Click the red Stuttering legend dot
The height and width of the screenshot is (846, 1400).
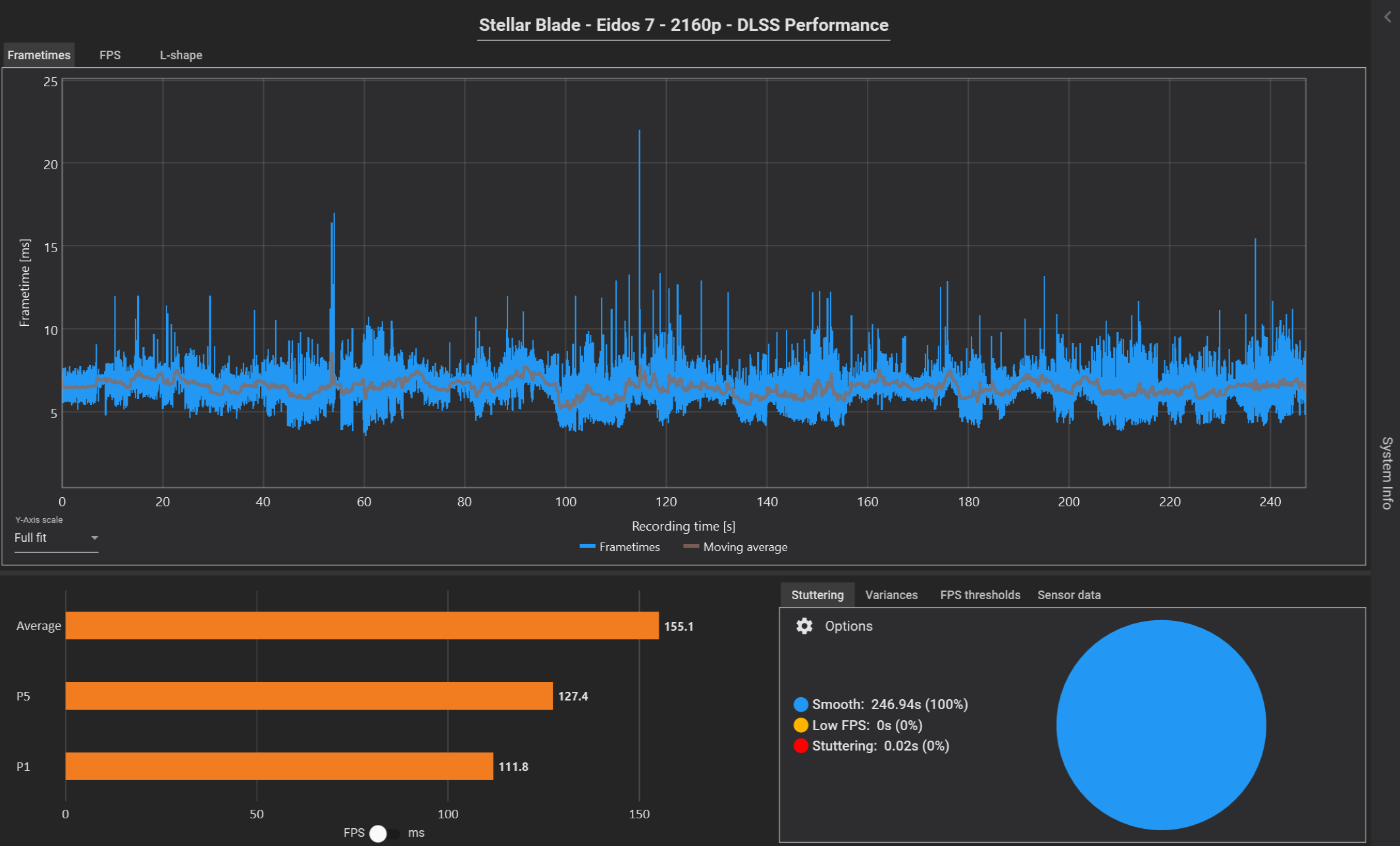800,746
